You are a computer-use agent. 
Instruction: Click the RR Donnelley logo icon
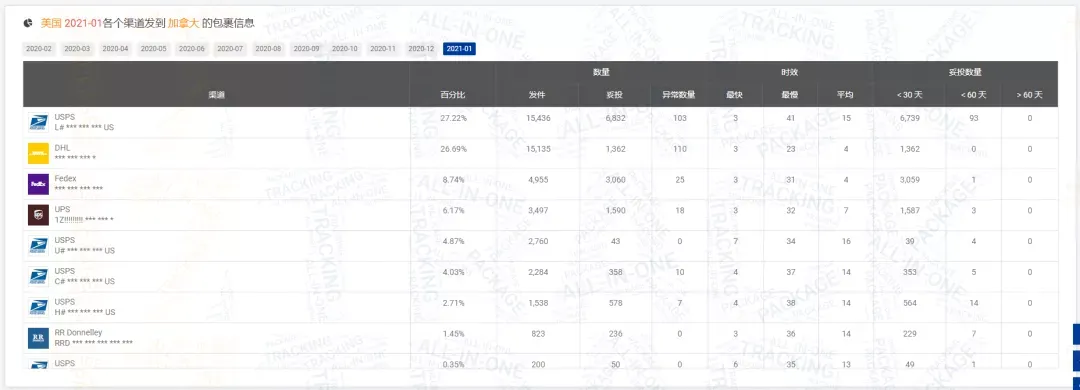point(39,338)
